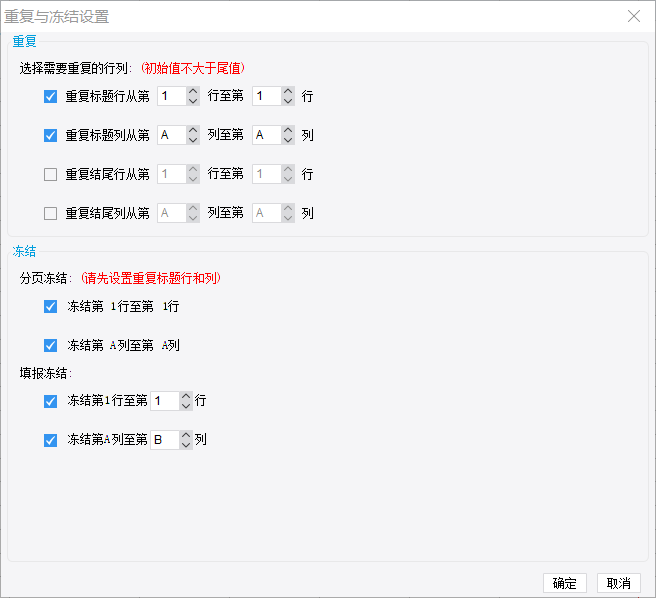Viewport: 656px width, 598px height.
Task: Click the 选择需要重复的行列 label
Action: point(76,68)
